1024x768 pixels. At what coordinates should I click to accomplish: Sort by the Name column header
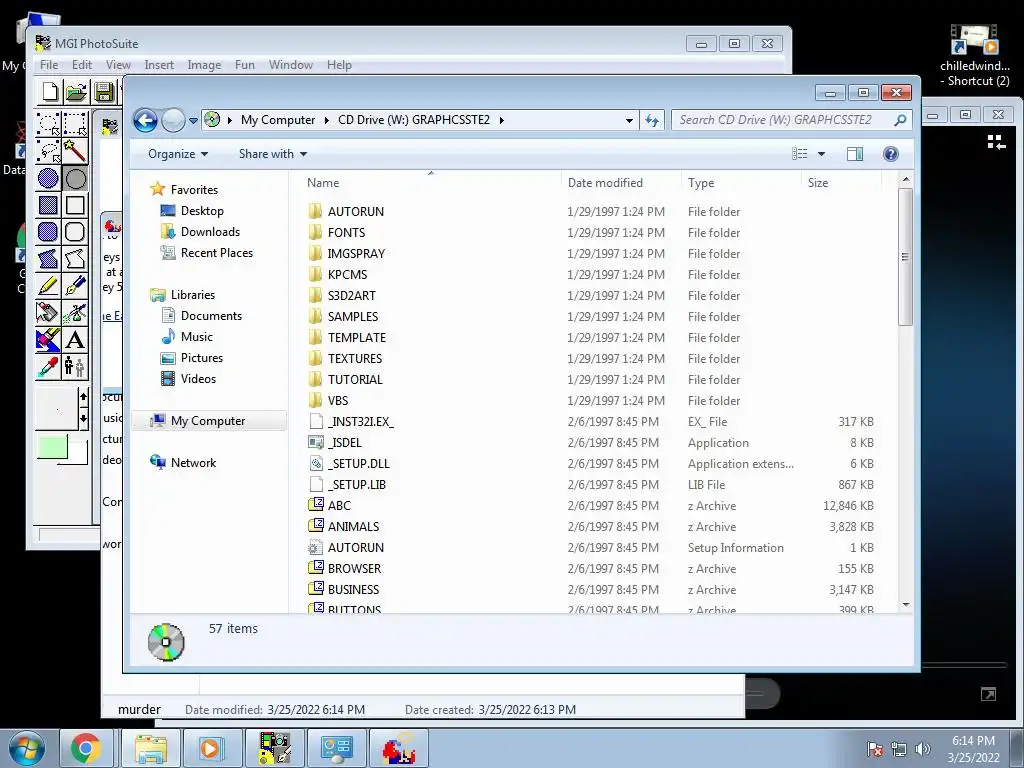431,183
